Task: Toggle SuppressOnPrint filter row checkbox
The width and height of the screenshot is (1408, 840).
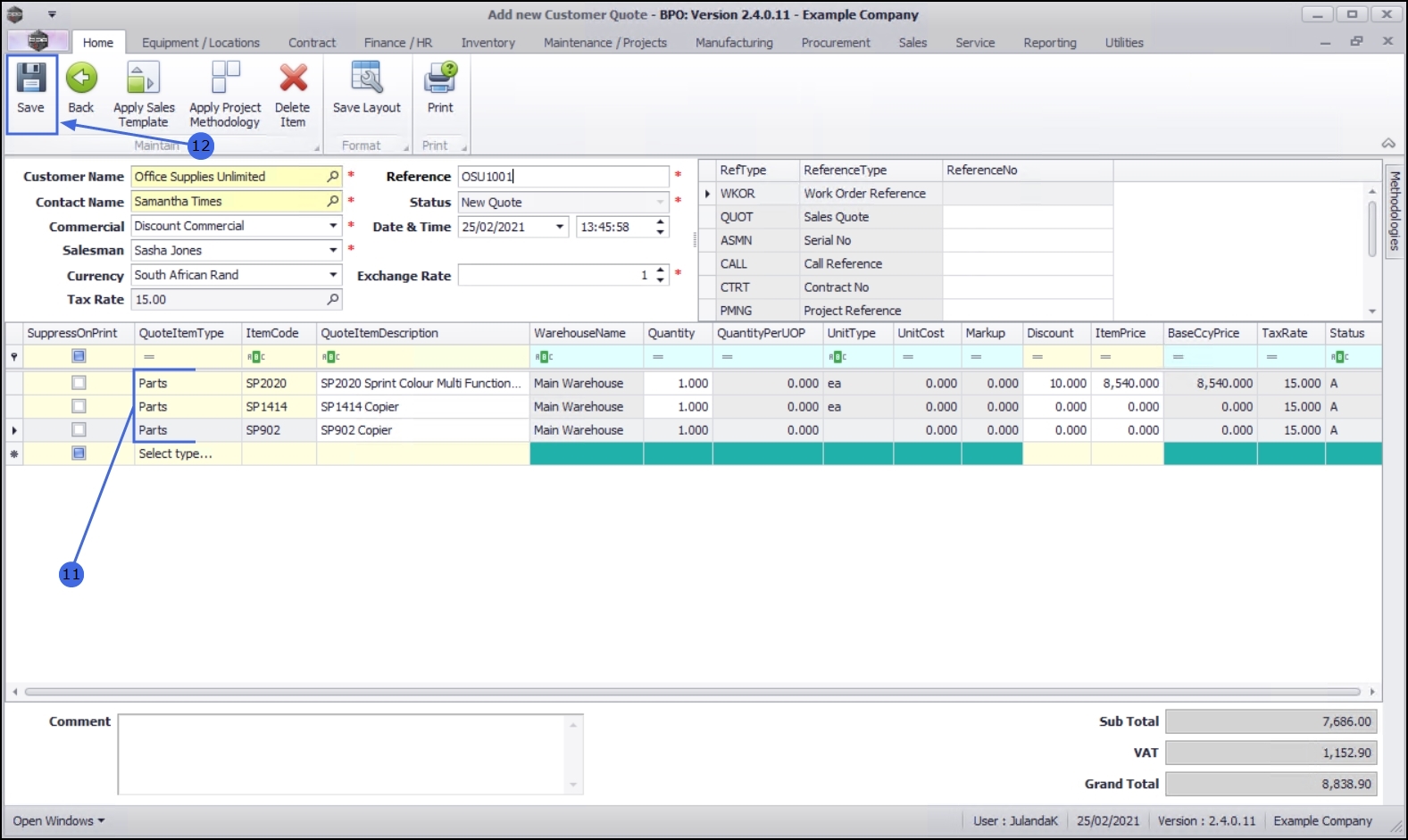Action: tap(79, 356)
